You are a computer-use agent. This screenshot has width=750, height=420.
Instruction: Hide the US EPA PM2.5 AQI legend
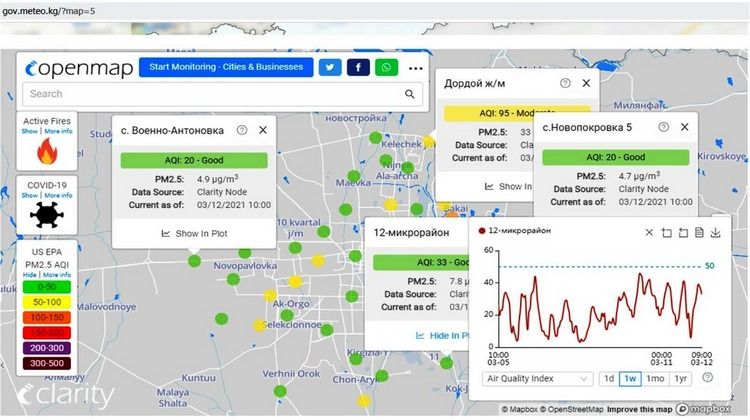click(x=29, y=274)
